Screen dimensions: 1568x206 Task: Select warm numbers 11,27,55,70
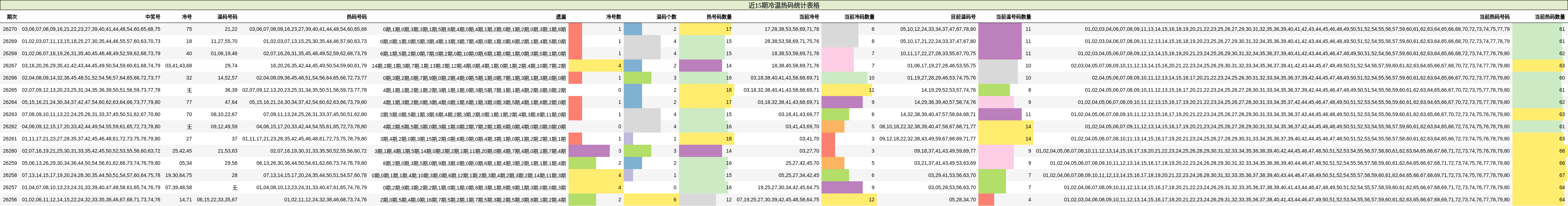pos(225,41)
